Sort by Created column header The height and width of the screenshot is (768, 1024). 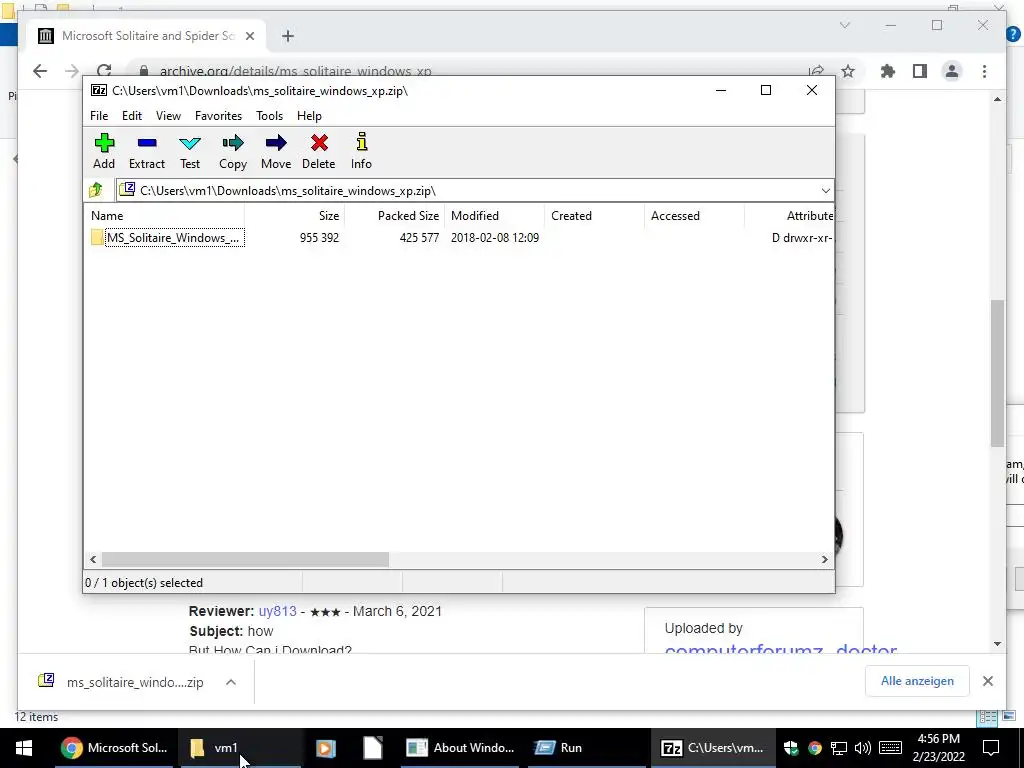(594, 216)
